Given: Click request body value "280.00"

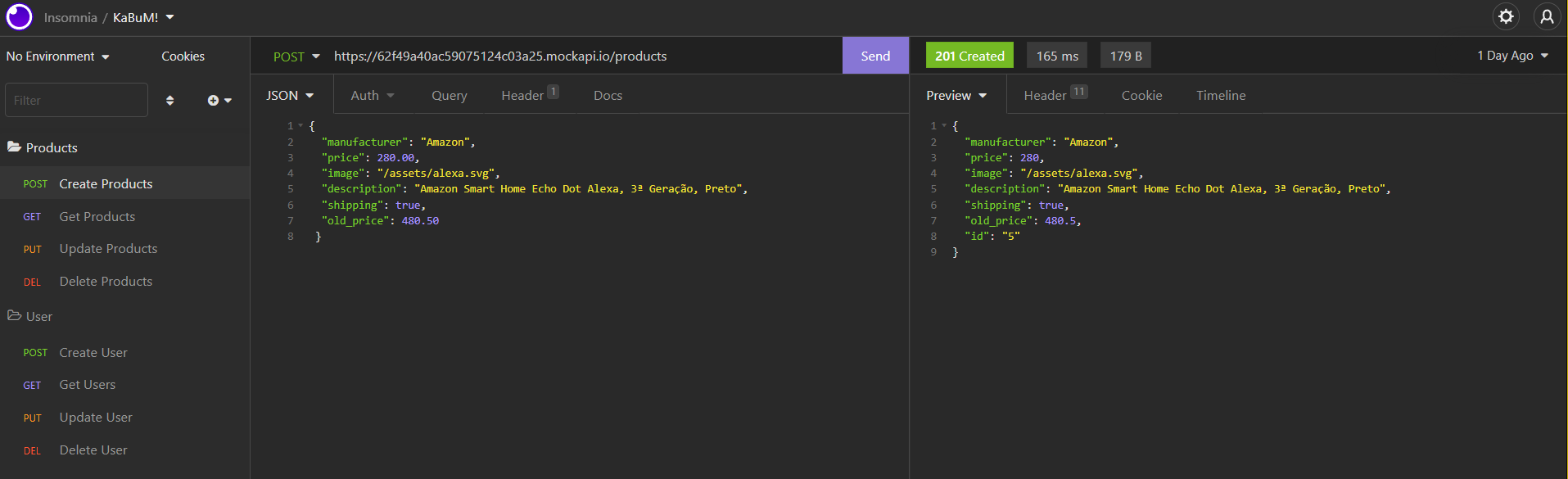Looking at the screenshot, I should [x=395, y=158].
